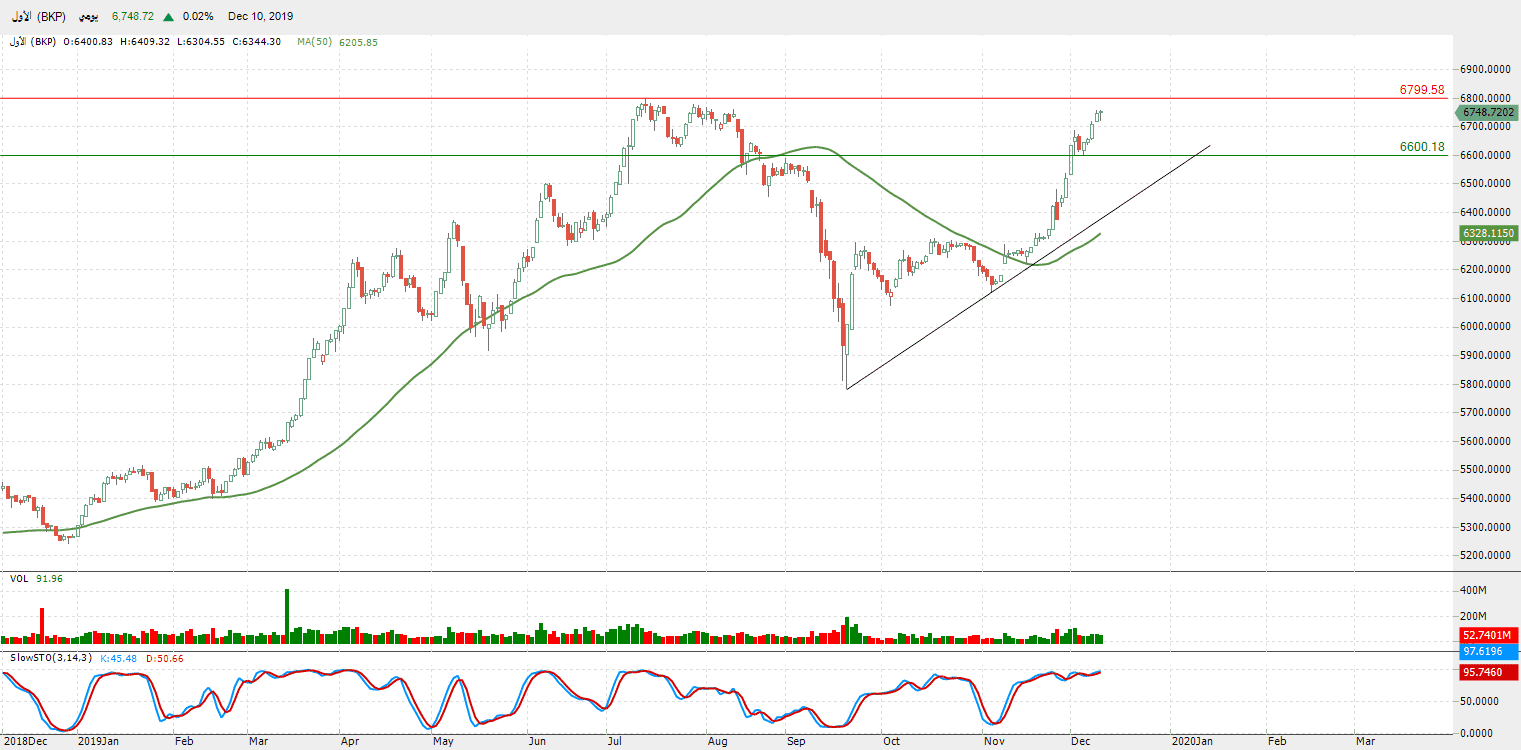1521x750 pixels.
Task: Click the volume value 91.96
Action: 49,579
